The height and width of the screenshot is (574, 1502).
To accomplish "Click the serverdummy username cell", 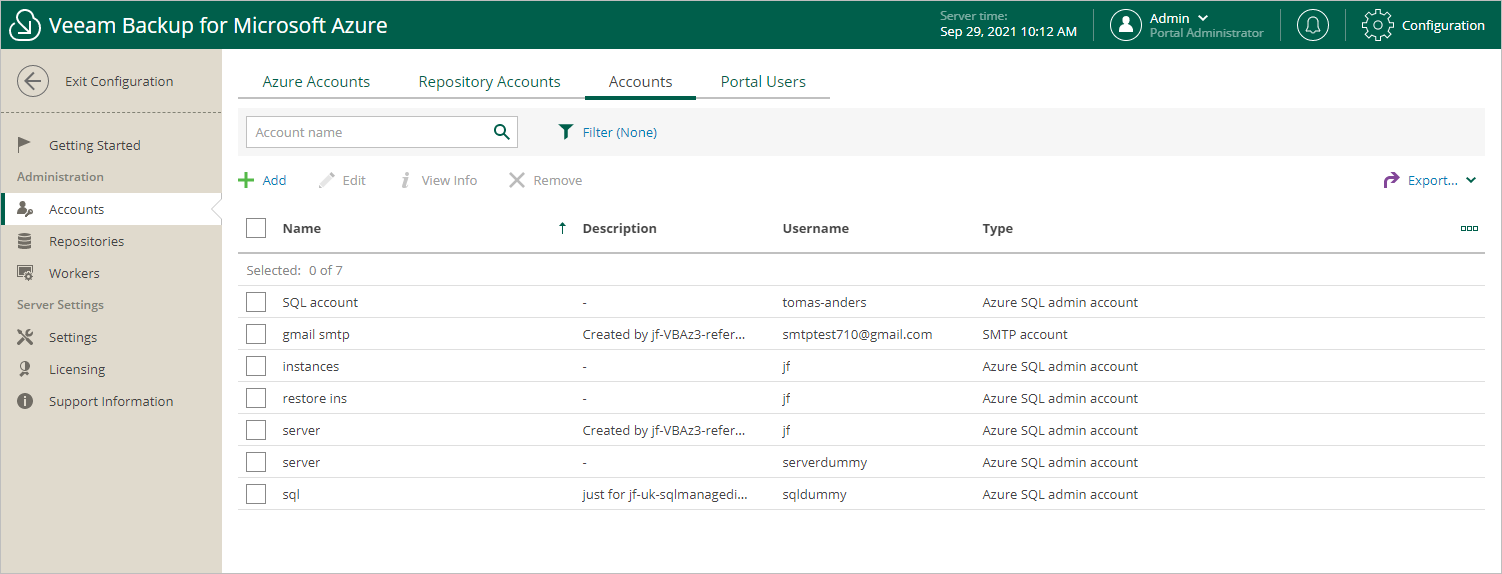I will coord(824,462).
